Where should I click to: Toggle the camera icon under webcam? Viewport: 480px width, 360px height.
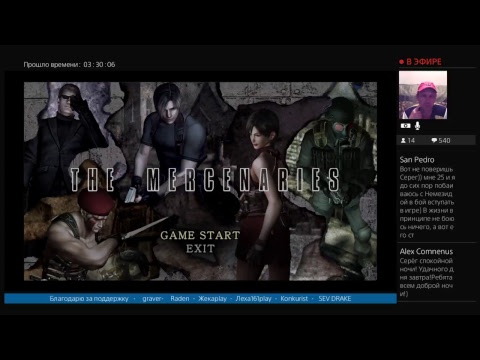(x=406, y=126)
